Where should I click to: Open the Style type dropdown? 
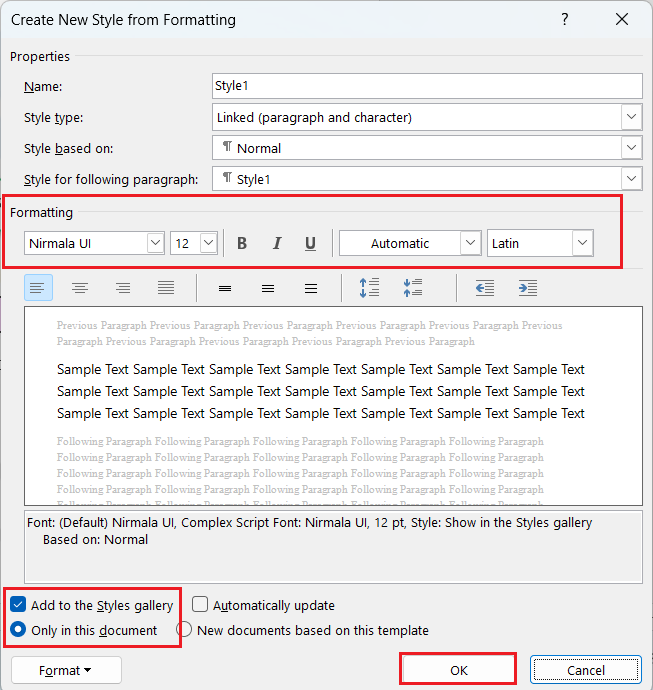(631, 117)
